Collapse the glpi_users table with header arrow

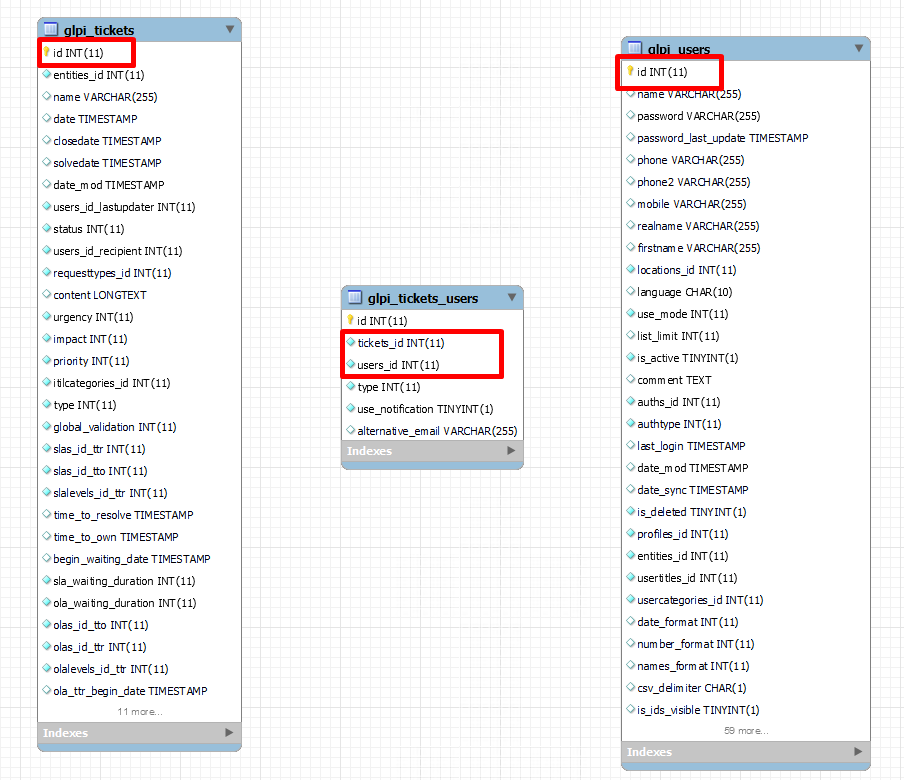point(859,48)
